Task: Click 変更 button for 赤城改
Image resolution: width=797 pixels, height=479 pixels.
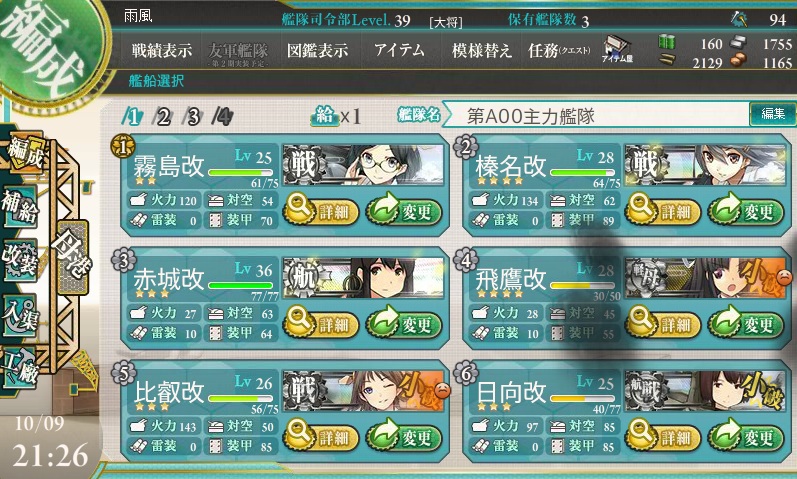Action: point(404,323)
